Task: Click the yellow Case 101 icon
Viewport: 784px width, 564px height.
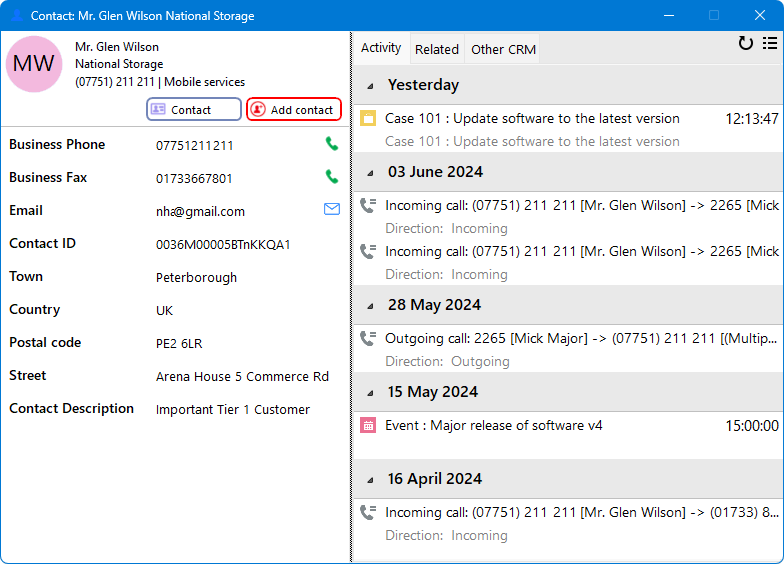Action: (x=368, y=118)
